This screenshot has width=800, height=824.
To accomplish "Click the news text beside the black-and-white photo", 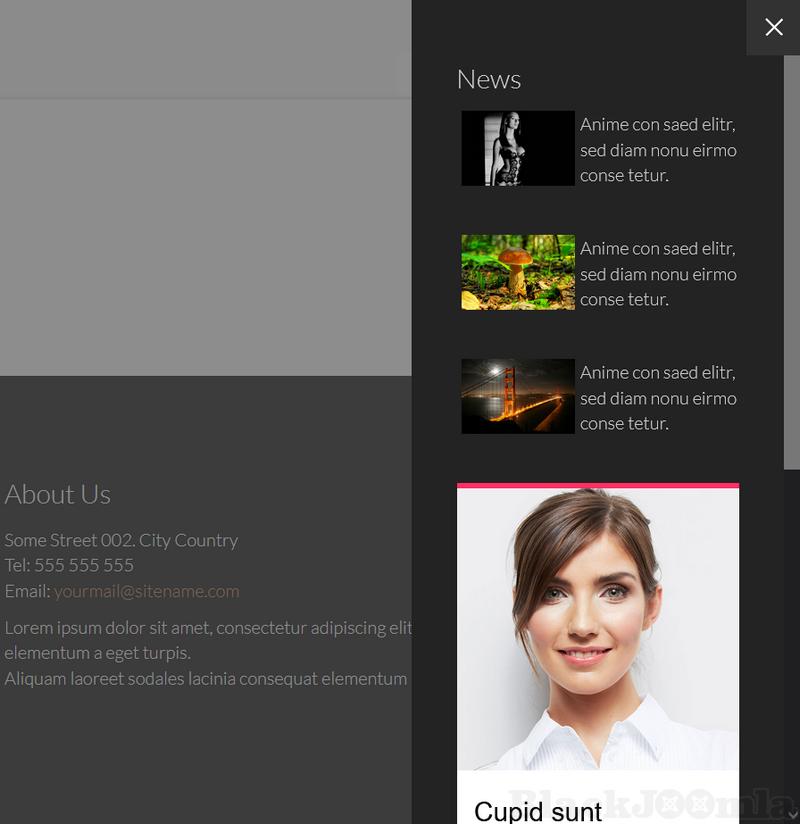I will point(657,150).
